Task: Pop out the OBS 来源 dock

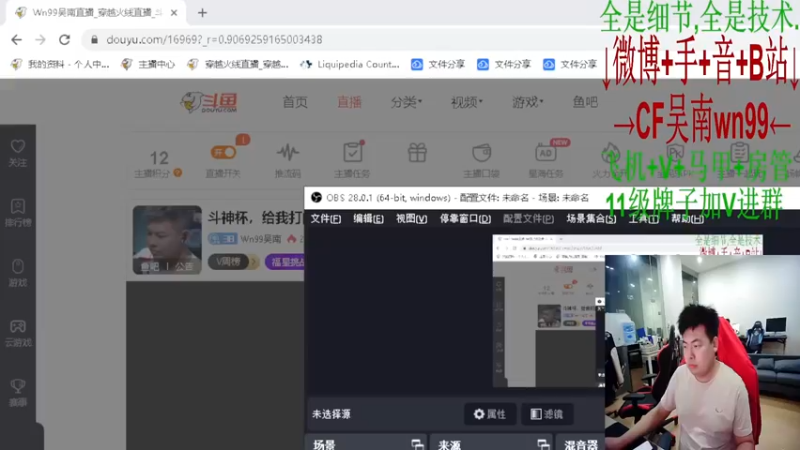Action: coord(543,444)
